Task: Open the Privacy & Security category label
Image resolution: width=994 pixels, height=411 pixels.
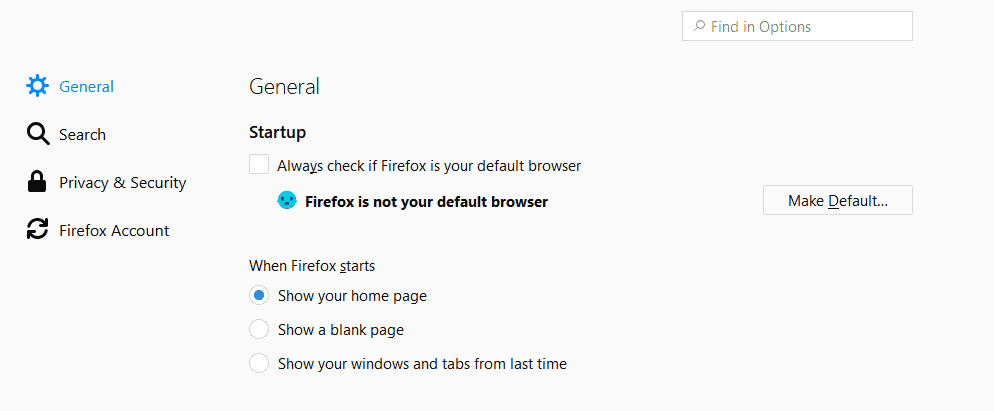Action: (x=122, y=183)
